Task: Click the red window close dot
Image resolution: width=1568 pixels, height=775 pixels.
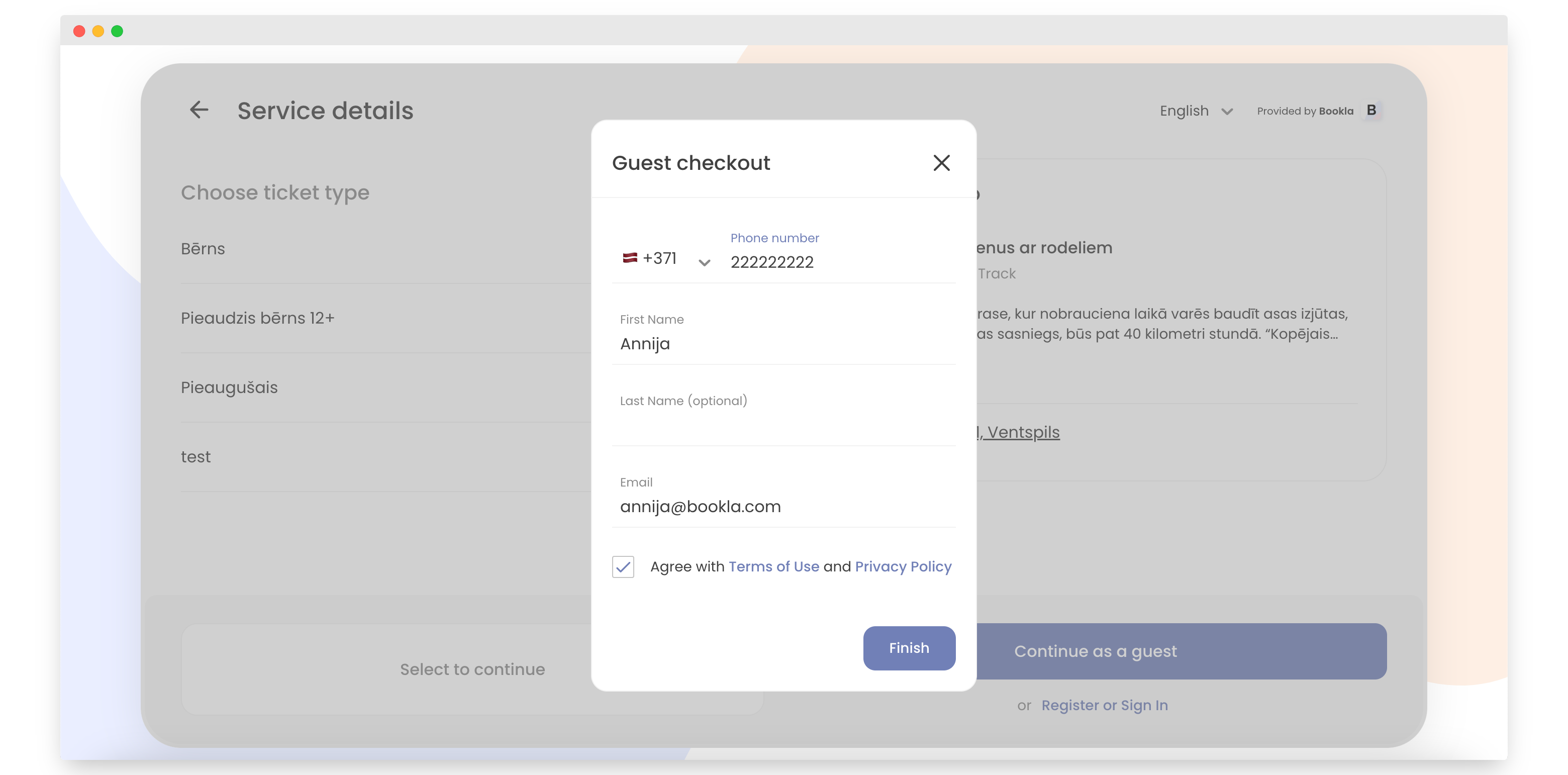Action: [x=78, y=31]
